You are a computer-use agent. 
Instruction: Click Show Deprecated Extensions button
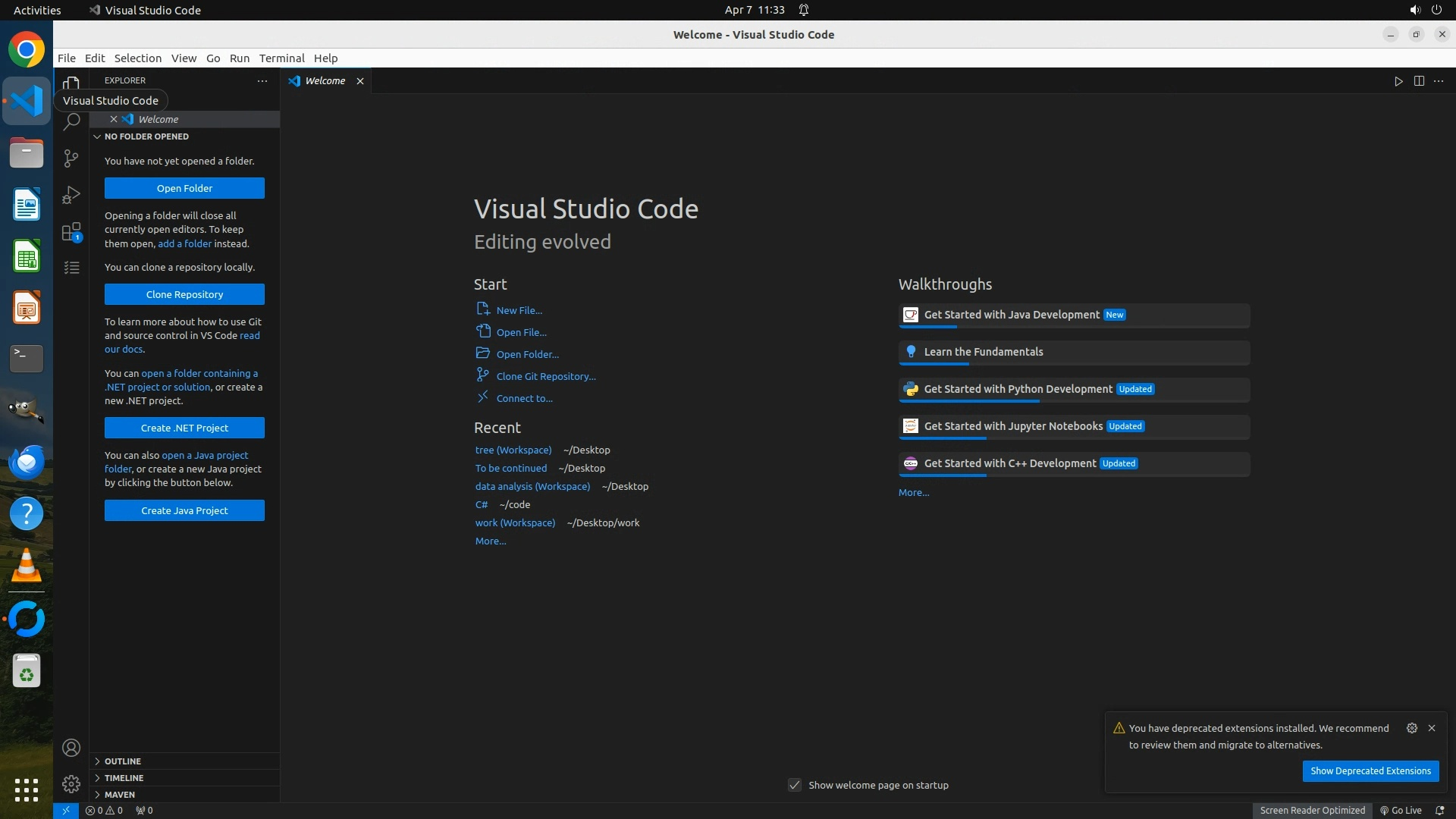1370,771
